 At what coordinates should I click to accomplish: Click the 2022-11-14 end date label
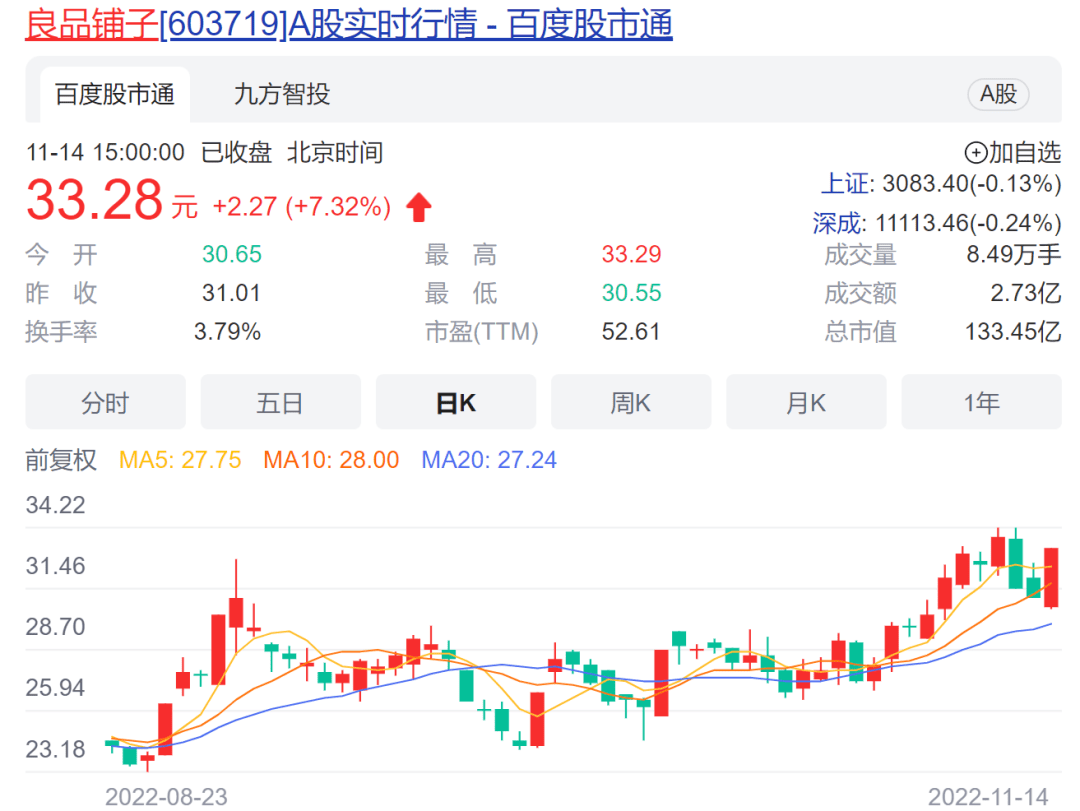[x=988, y=797]
